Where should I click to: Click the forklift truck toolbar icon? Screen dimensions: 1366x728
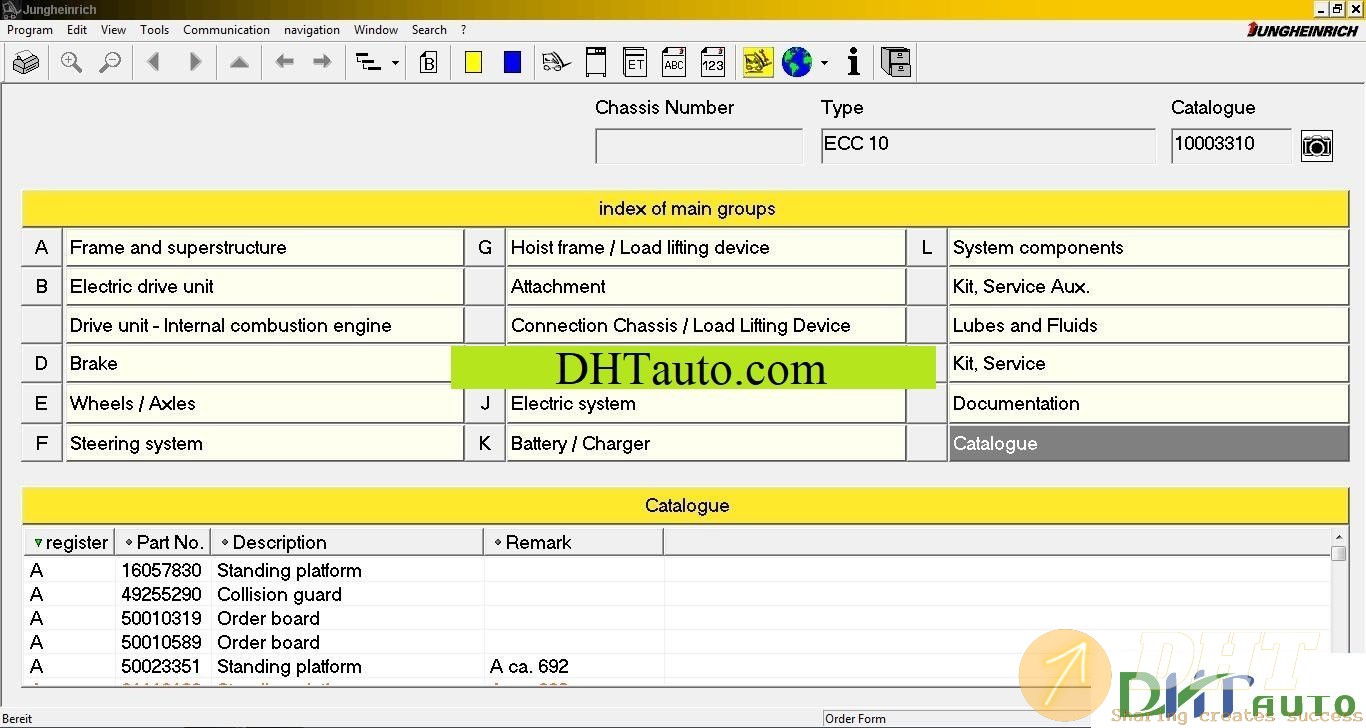tap(556, 63)
